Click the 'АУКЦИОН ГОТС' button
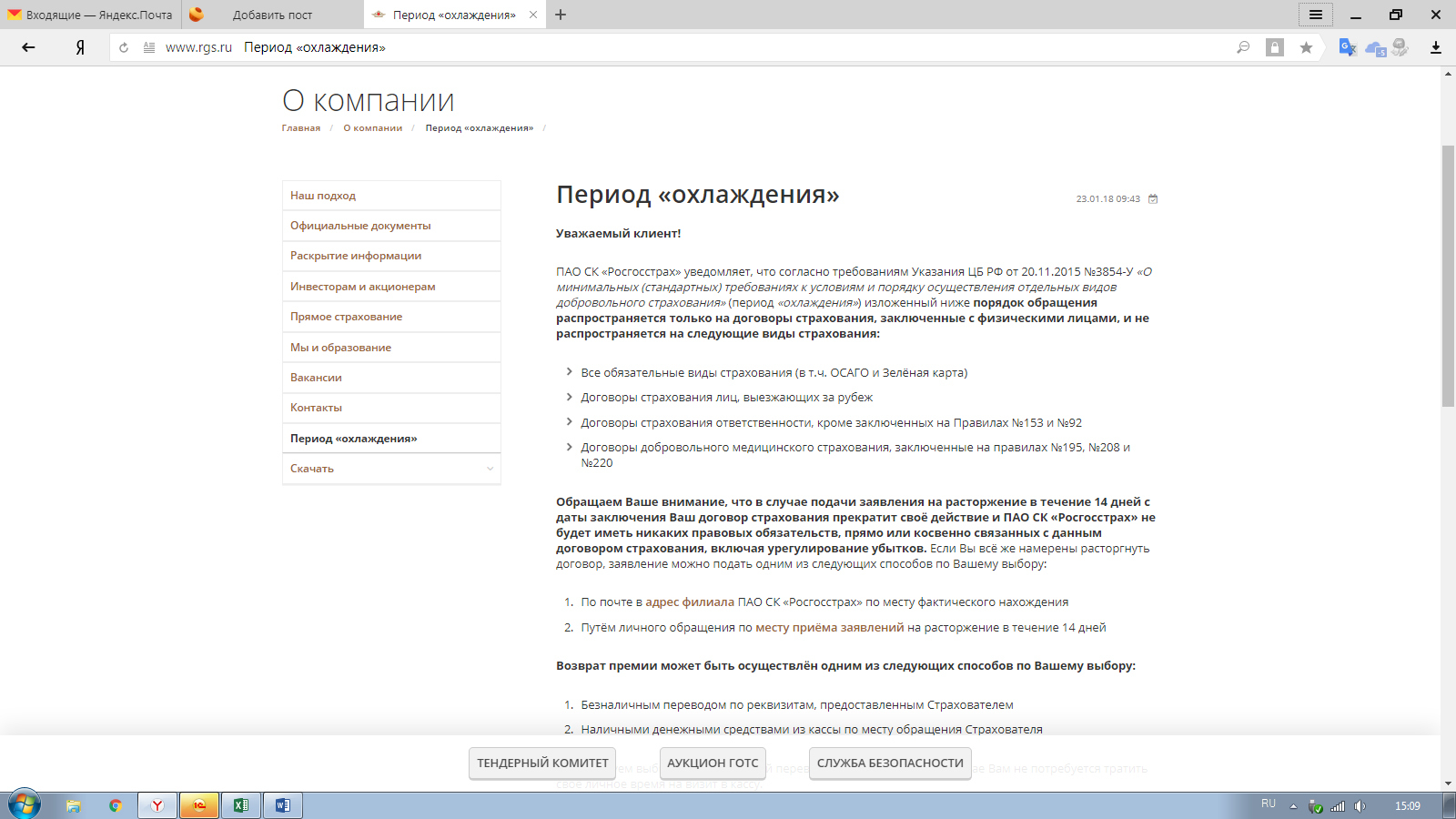This screenshot has width=1456, height=819. tap(713, 763)
